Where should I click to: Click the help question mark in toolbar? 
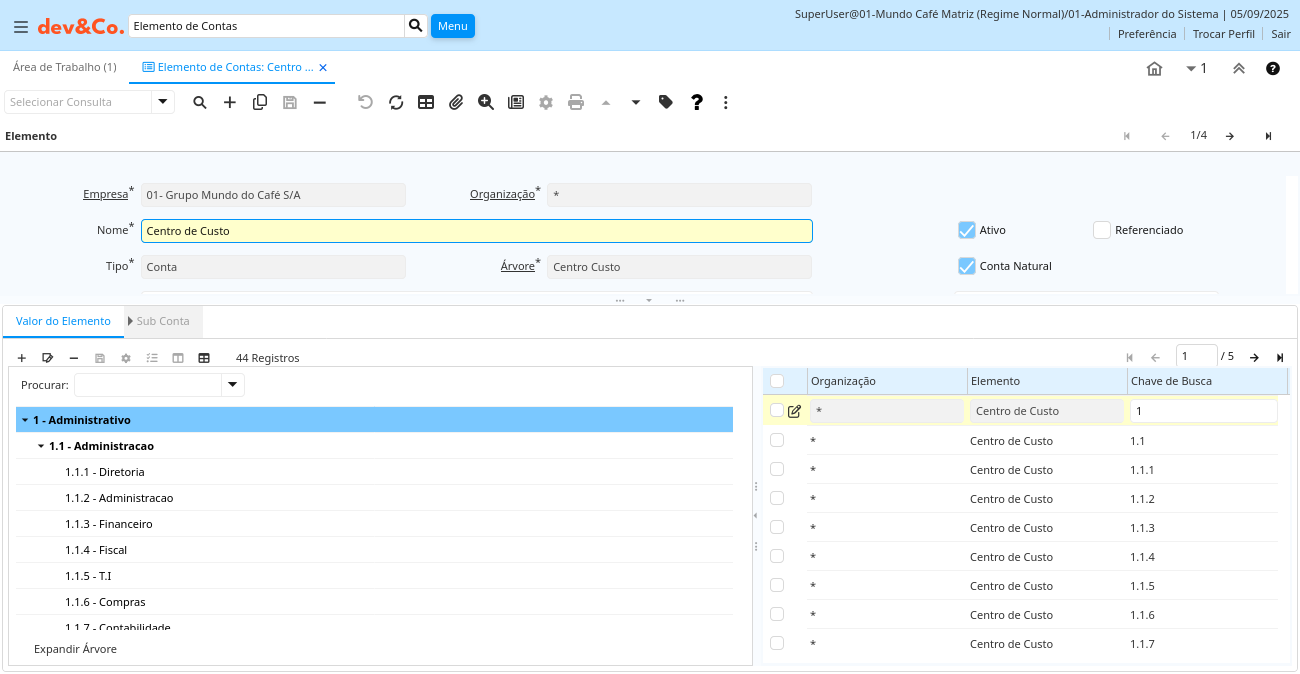click(x=697, y=102)
